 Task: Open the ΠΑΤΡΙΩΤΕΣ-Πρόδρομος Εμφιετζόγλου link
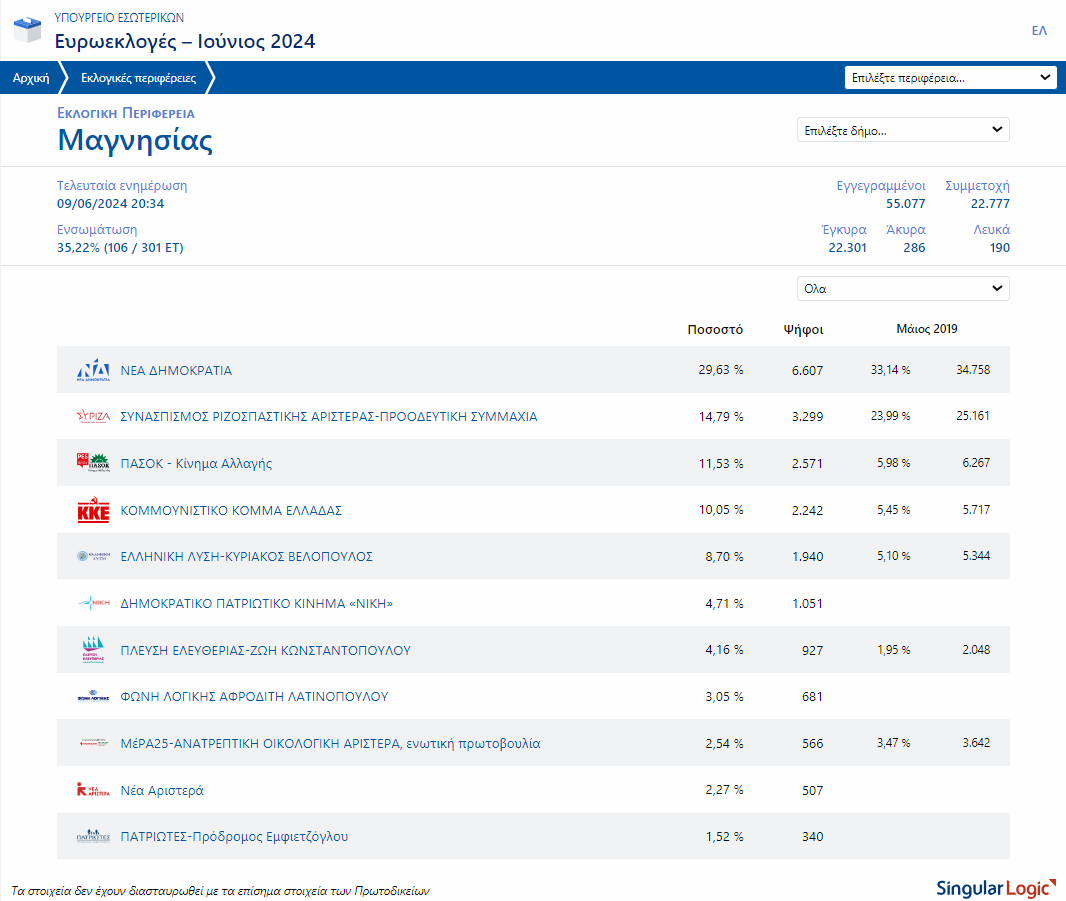pos(234,836)
